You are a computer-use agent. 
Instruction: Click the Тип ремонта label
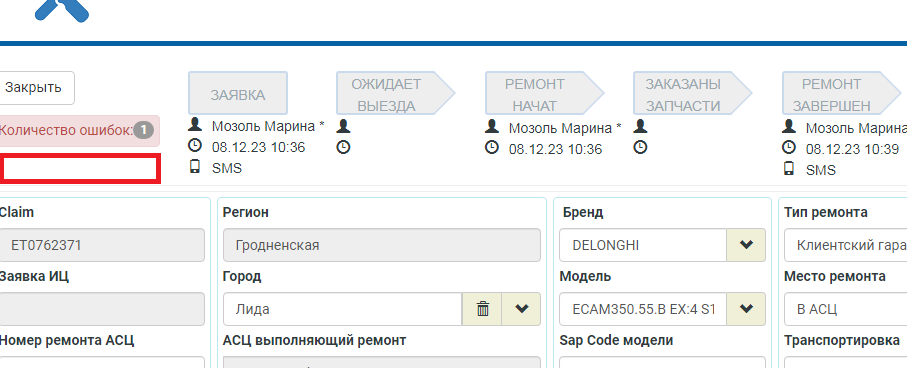[x=825, y=212]
